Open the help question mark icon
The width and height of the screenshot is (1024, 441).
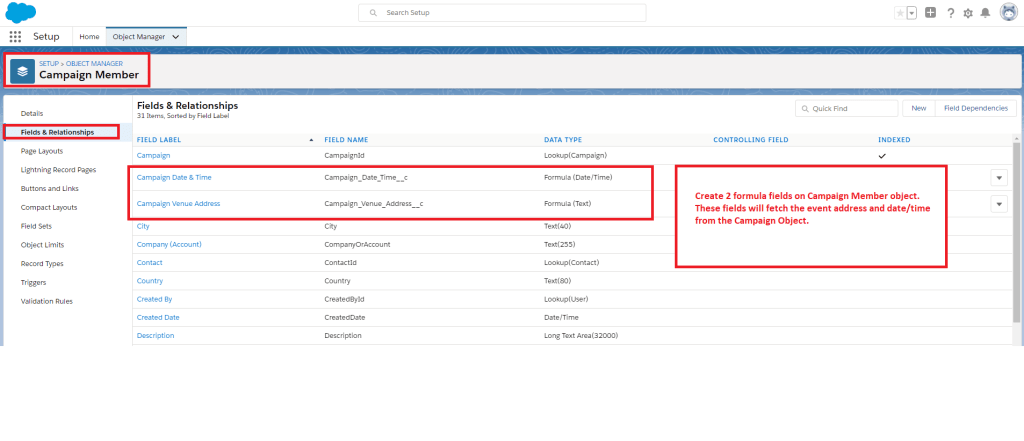(950, 13)
